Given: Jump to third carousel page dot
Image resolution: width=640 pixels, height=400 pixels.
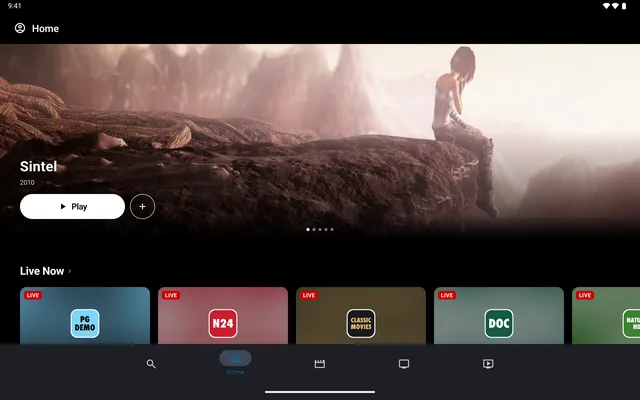Looking at the screenshot, I should pos(320,229).
